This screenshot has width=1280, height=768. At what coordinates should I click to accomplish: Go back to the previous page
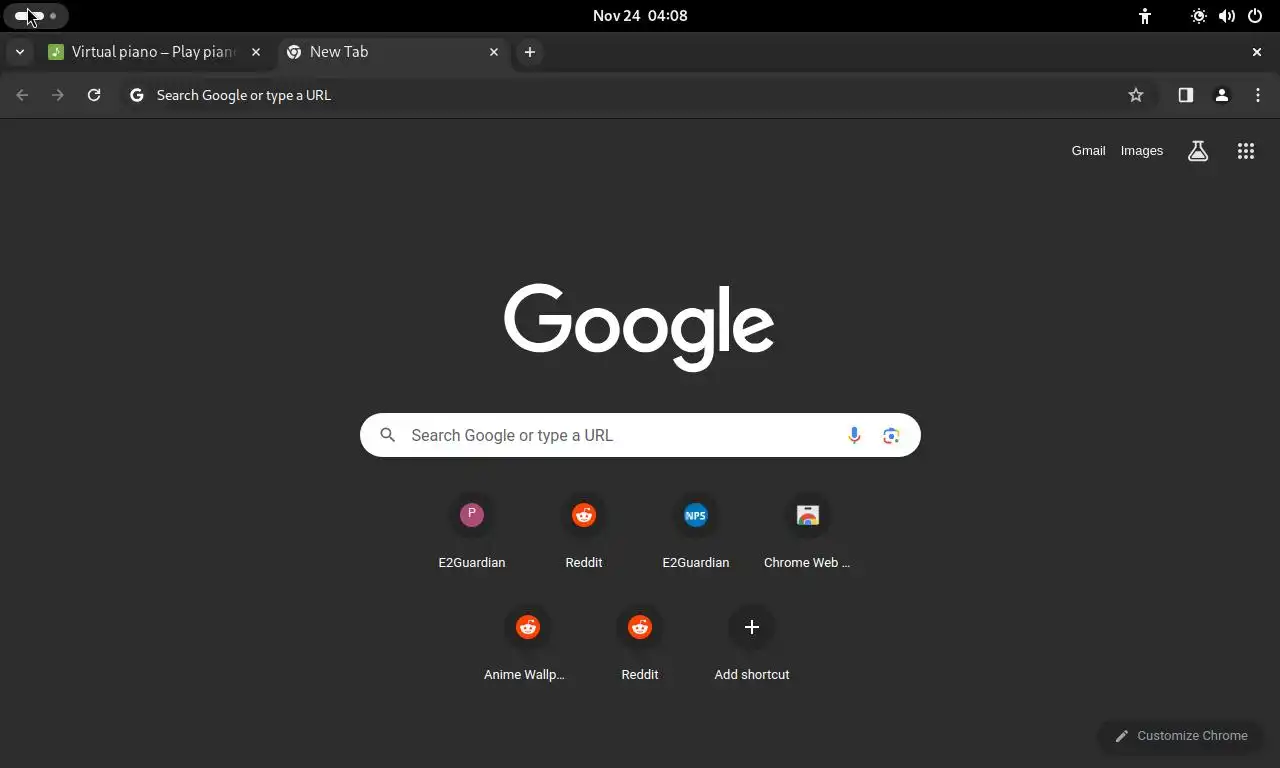coord(22,95)
